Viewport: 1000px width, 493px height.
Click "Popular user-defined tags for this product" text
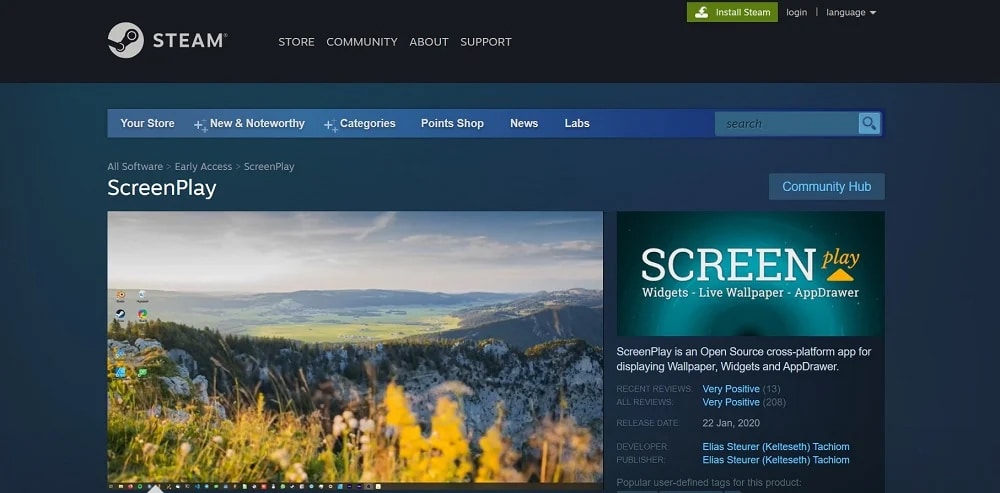click(x=709, y=482)
